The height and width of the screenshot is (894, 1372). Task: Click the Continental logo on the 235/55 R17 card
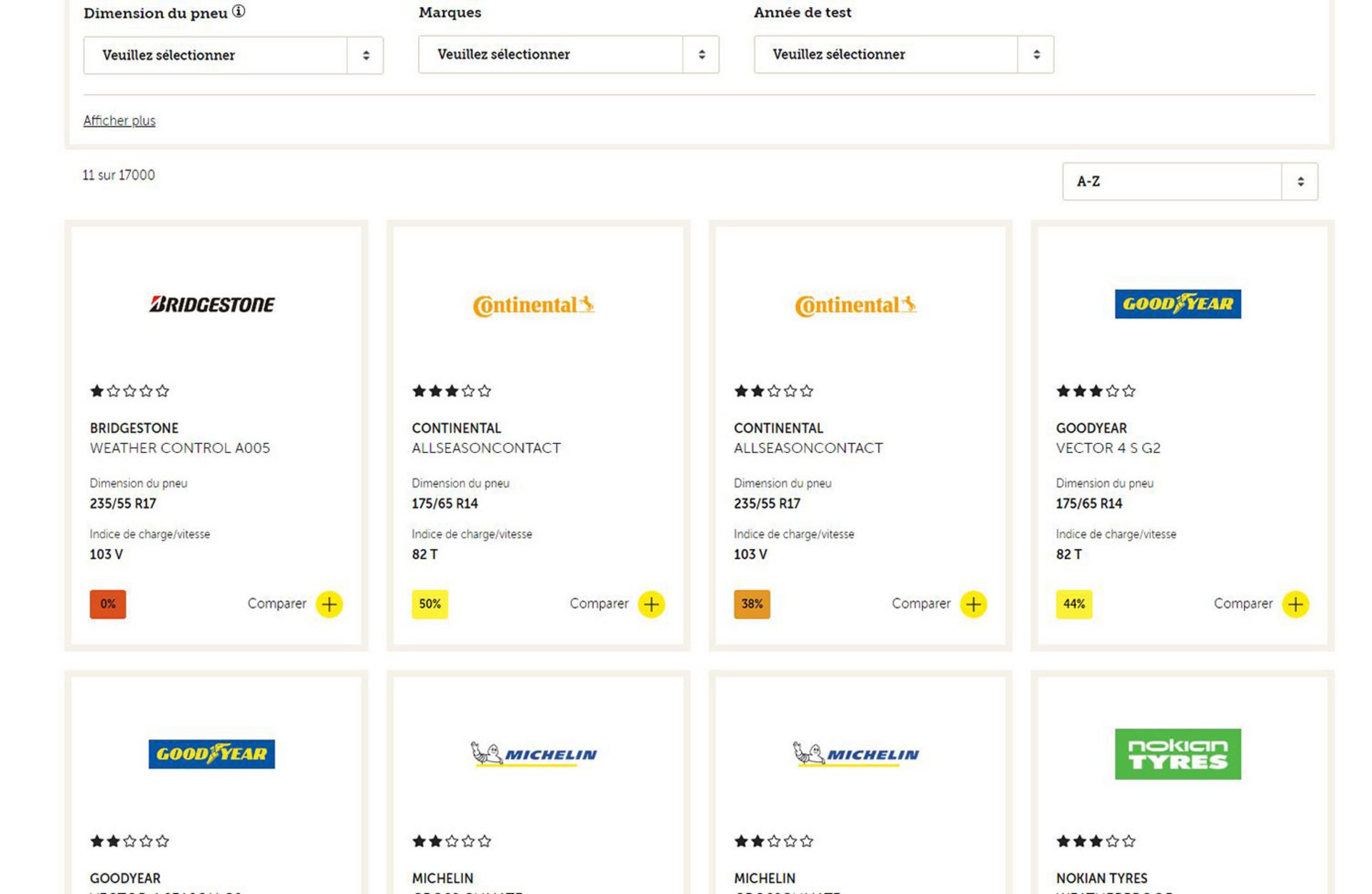pyautogui.click(x=855, y=305)
